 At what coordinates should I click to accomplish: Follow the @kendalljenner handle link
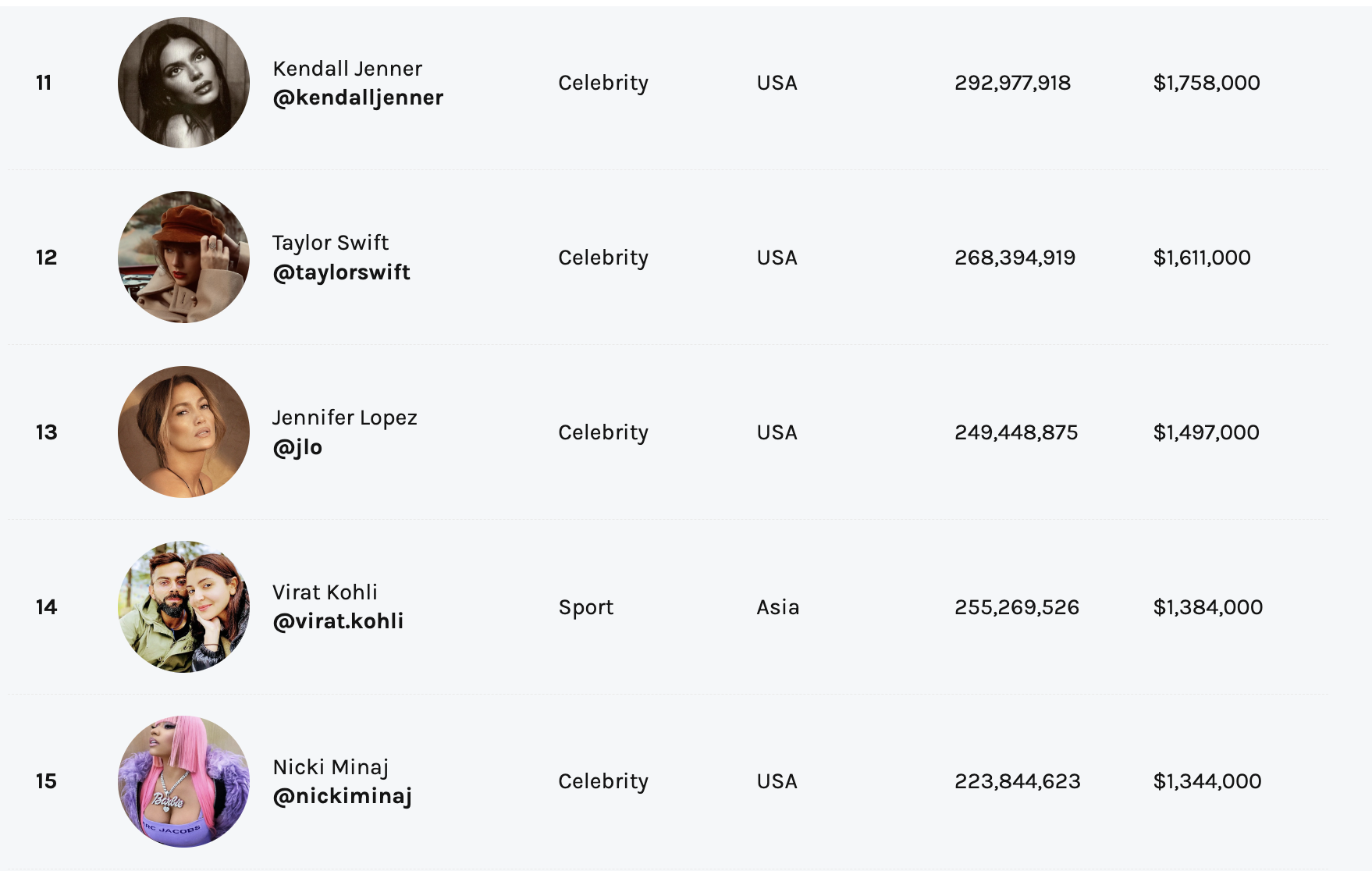pyautogui.click(x=358, y=98)
